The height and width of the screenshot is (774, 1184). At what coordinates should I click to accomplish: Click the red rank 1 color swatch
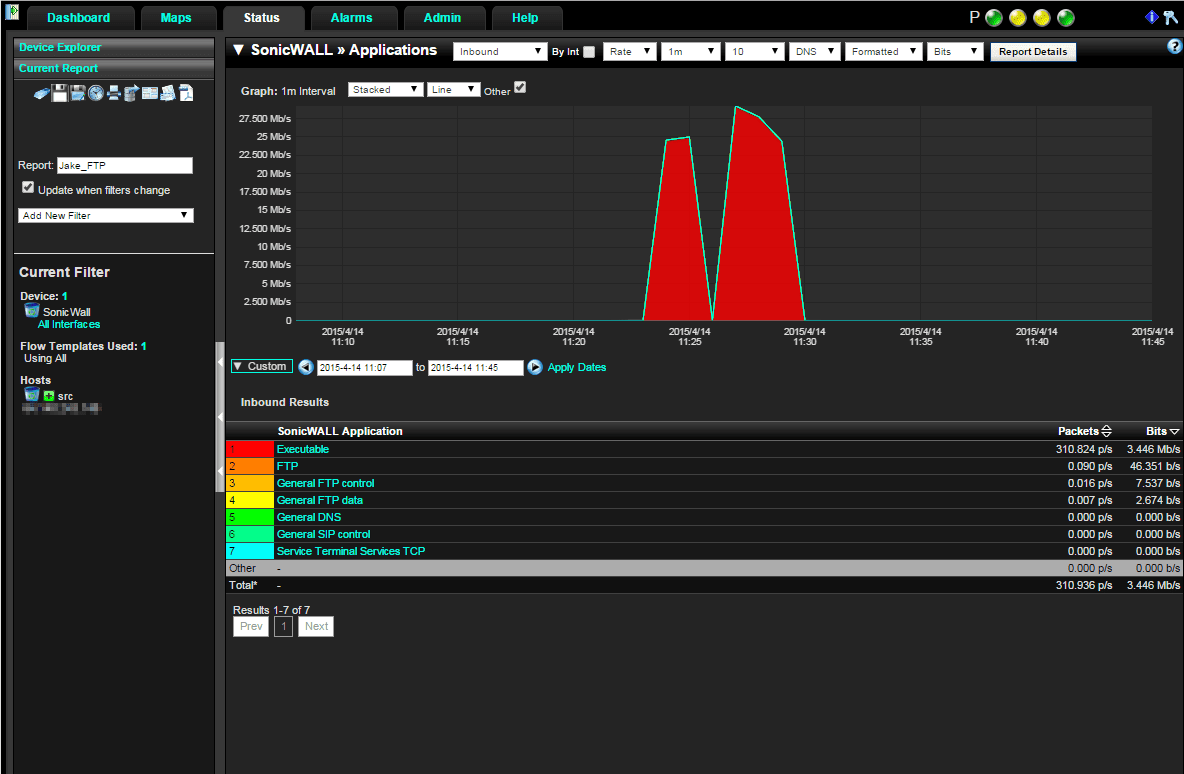[250, 449]
